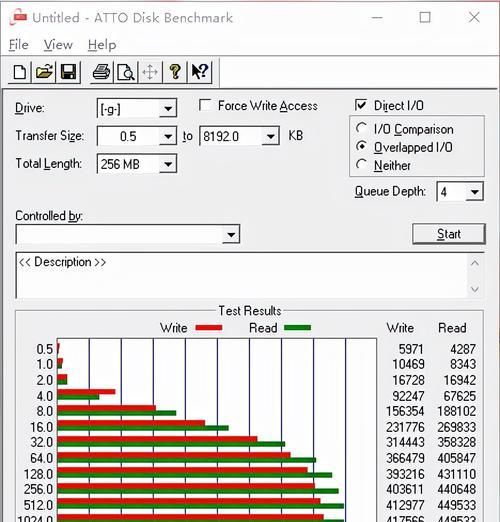Image resolution: width=500 pixels, height=522 pixels.
Task: Open the File menu
Action: (19, 45)
